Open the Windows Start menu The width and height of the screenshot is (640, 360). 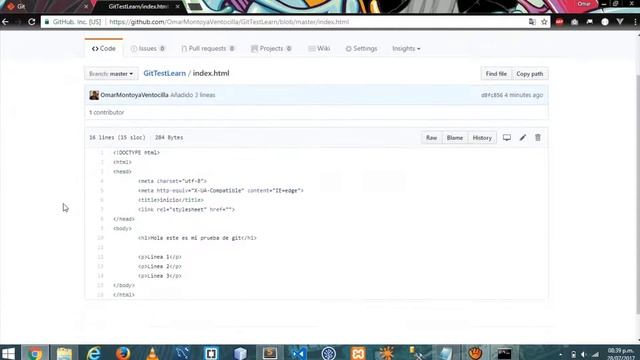[x=8, y=353]
